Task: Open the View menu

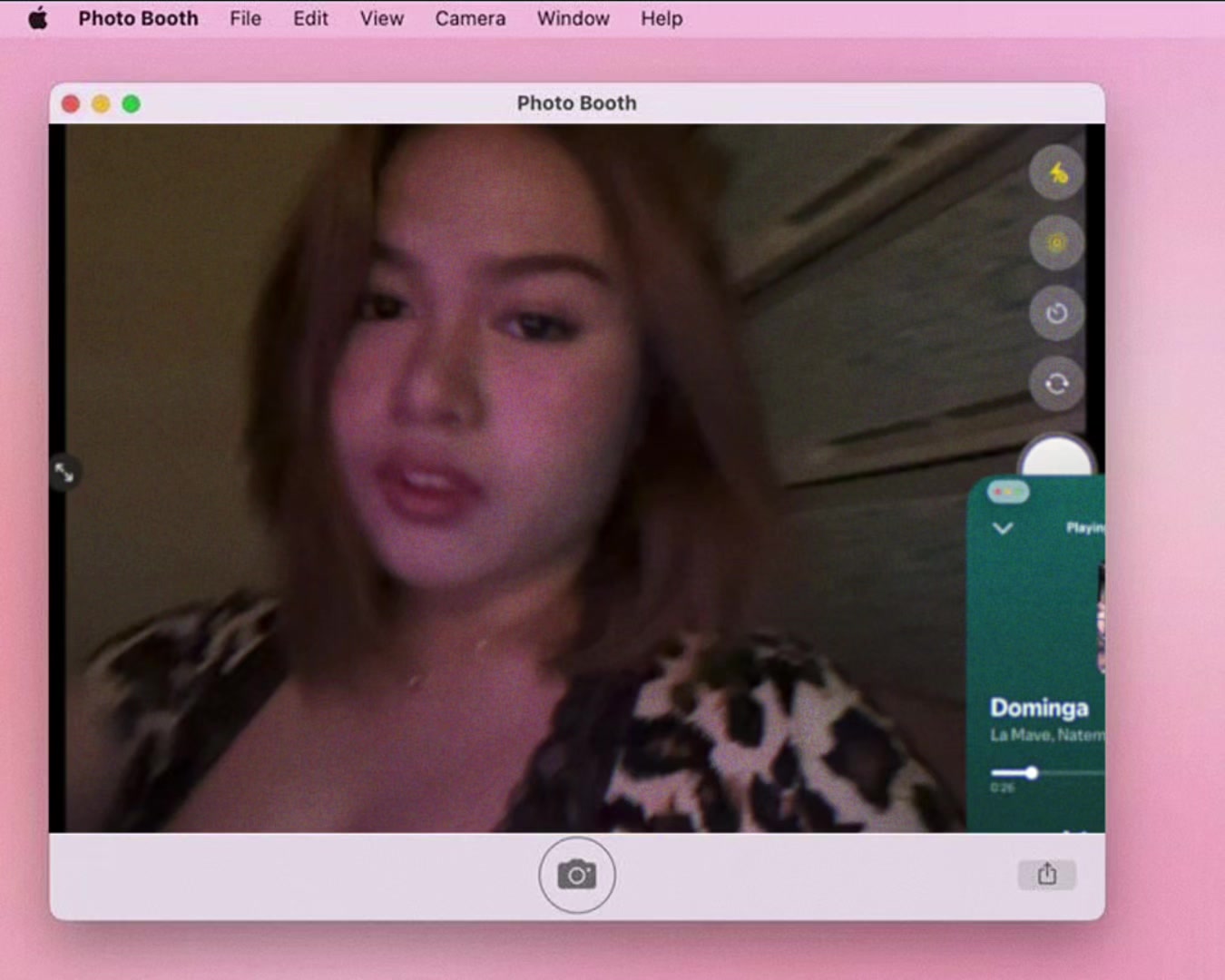Action: pyautogui.click(x=381, y=18)
